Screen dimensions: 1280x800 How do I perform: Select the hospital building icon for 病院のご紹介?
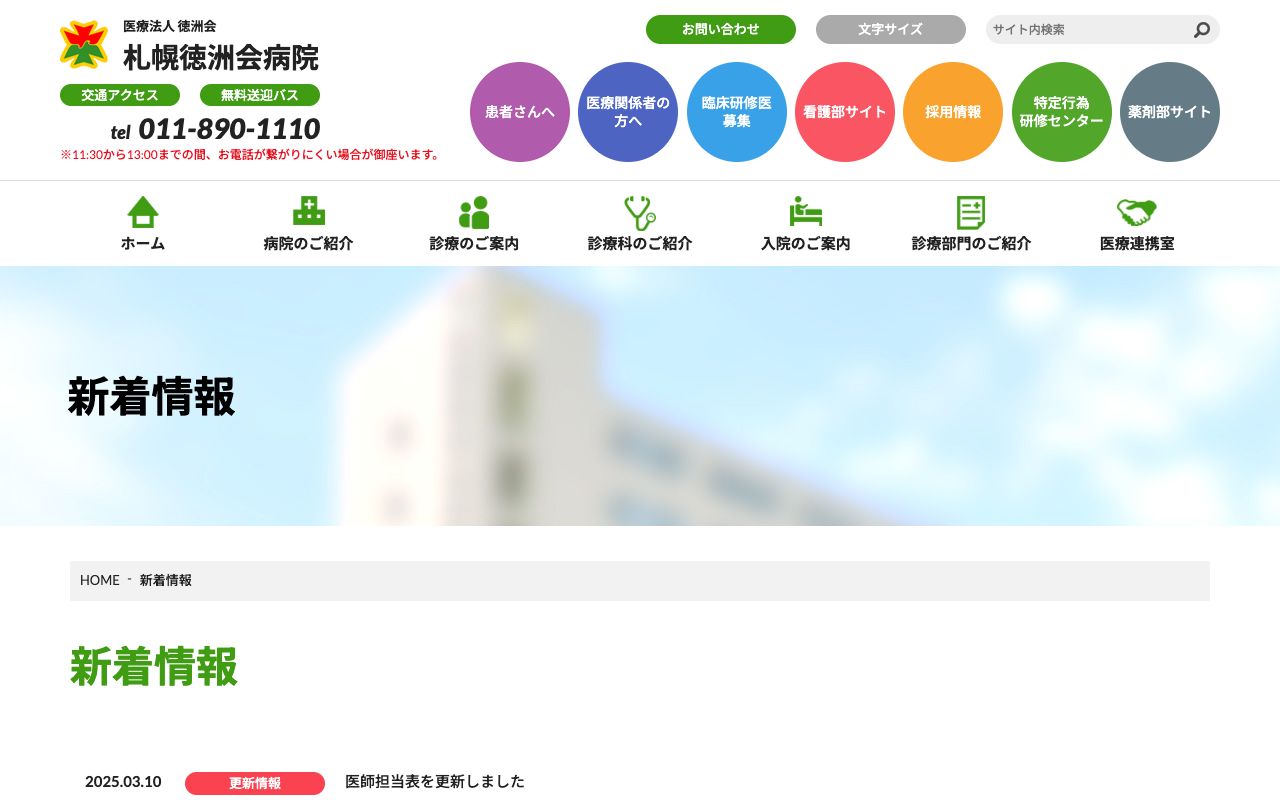pos(308,212)
